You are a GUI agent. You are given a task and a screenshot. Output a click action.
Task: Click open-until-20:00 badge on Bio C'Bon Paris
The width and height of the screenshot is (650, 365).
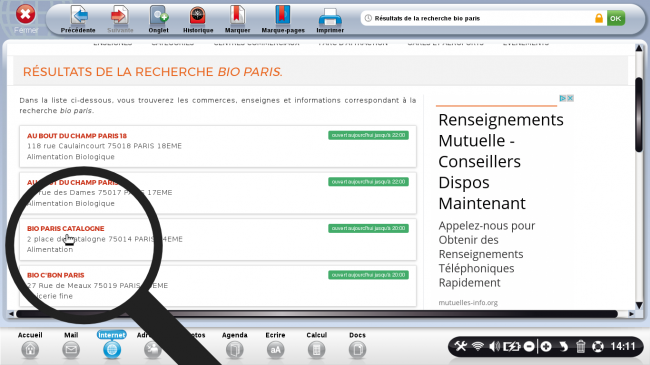click(x=368, y=275)
